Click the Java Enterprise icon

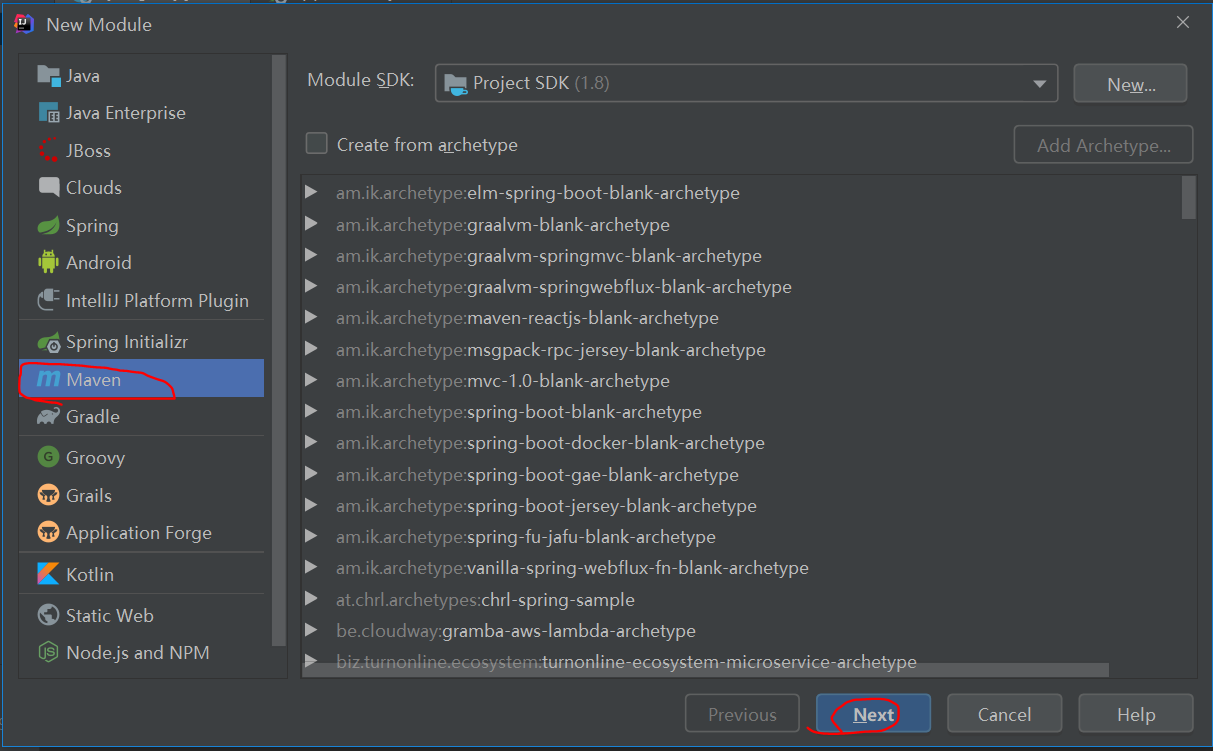[x=49, y=113]
